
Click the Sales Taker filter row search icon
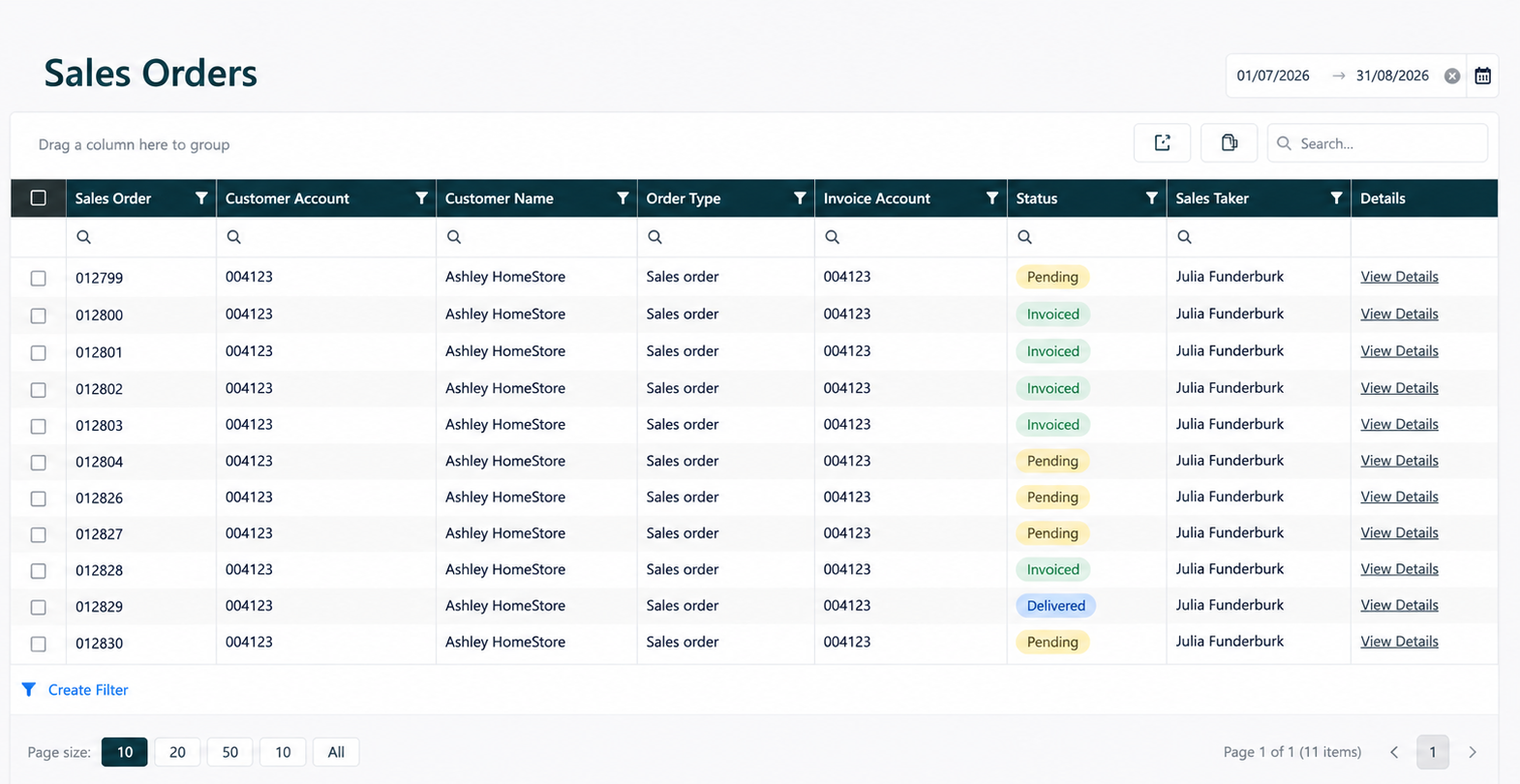[1185, 237]
